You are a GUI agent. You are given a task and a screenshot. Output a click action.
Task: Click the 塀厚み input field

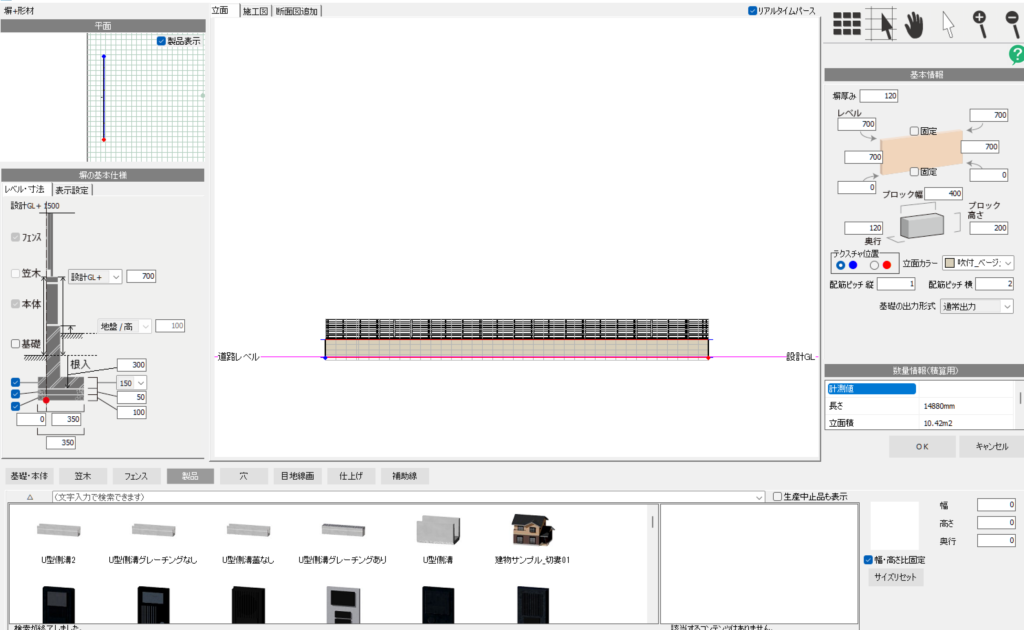(x=877, y=96)
